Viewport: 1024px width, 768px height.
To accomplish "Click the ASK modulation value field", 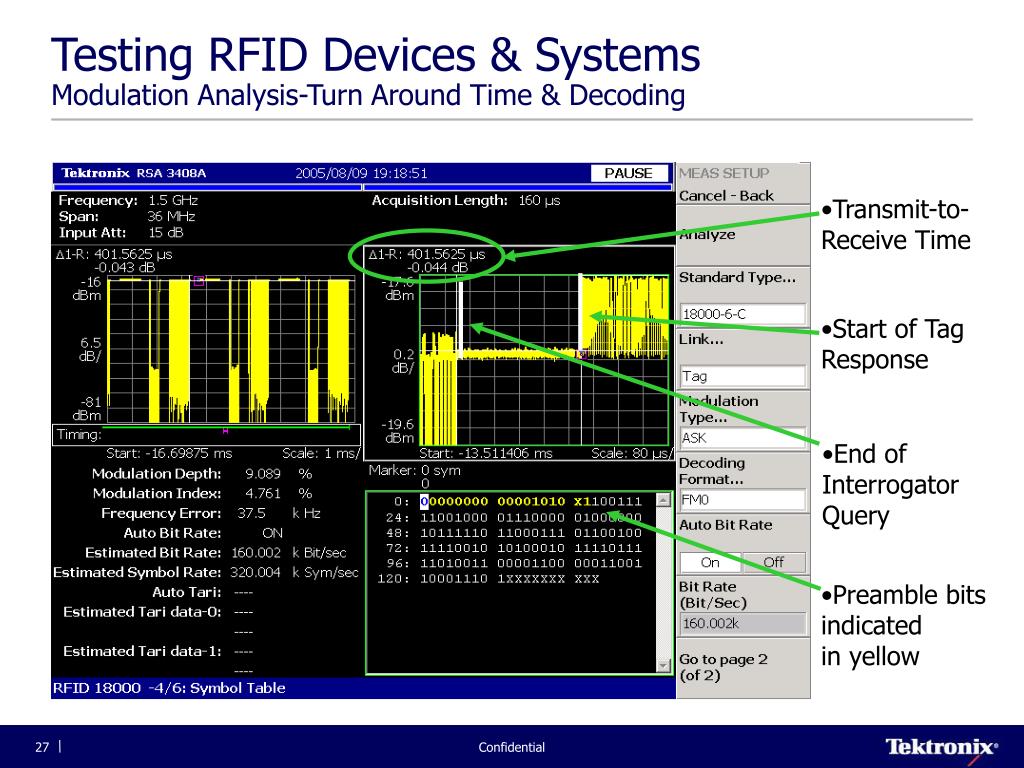I will point(743,438).
